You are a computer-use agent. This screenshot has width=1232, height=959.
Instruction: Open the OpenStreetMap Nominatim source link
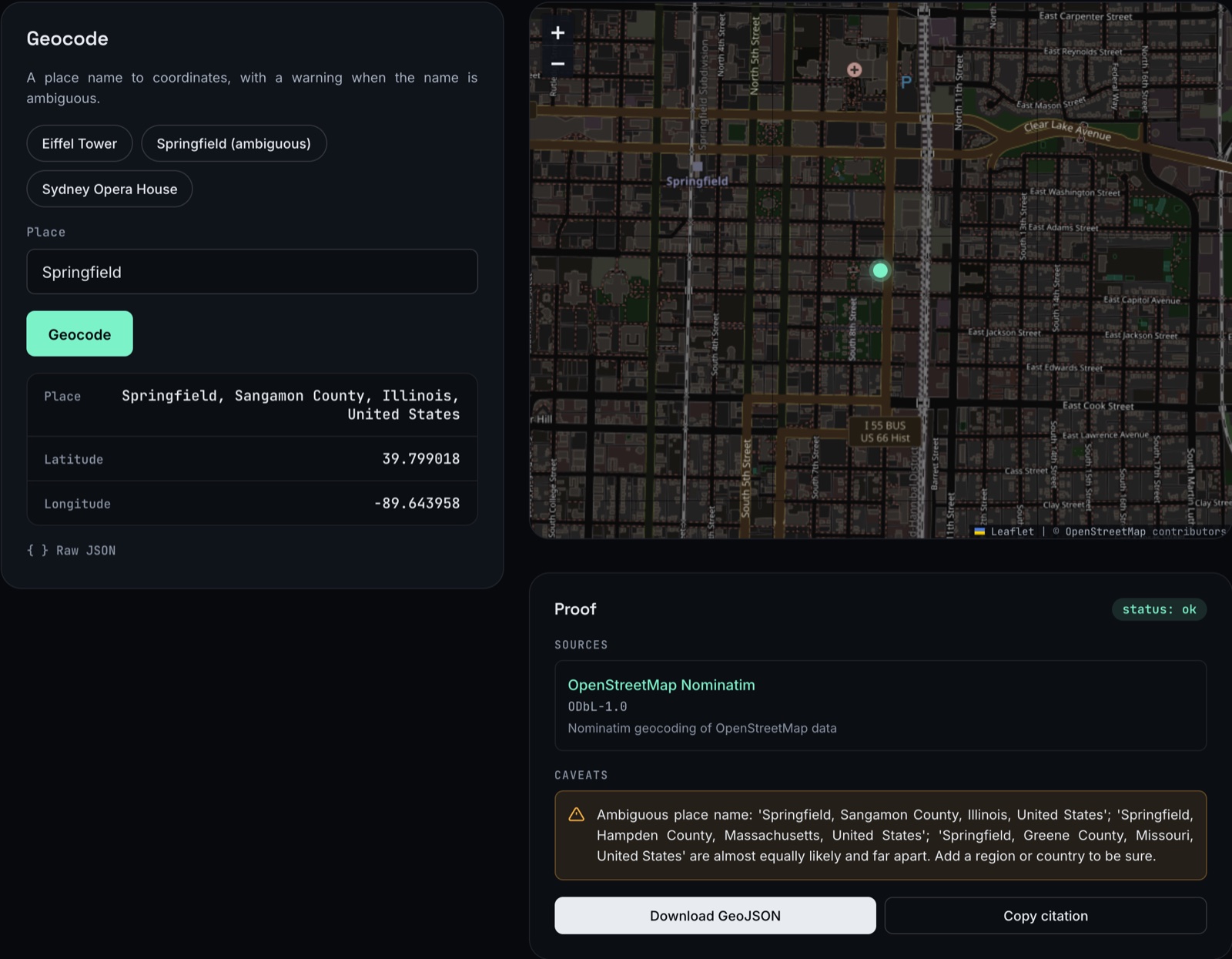click(x=661, y=685)
